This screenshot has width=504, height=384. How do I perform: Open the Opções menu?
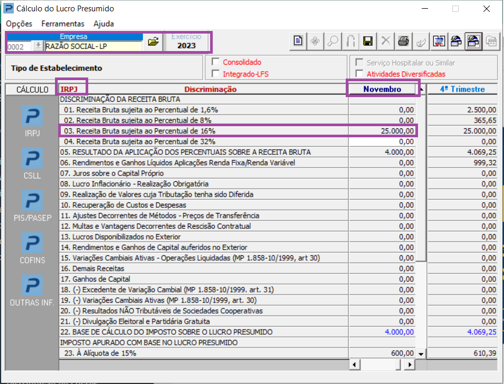(19, 24)
